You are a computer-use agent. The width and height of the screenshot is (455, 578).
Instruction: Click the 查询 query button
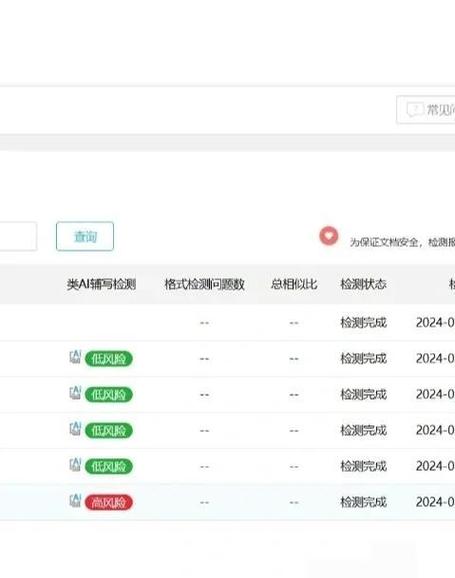click(85, 236)
